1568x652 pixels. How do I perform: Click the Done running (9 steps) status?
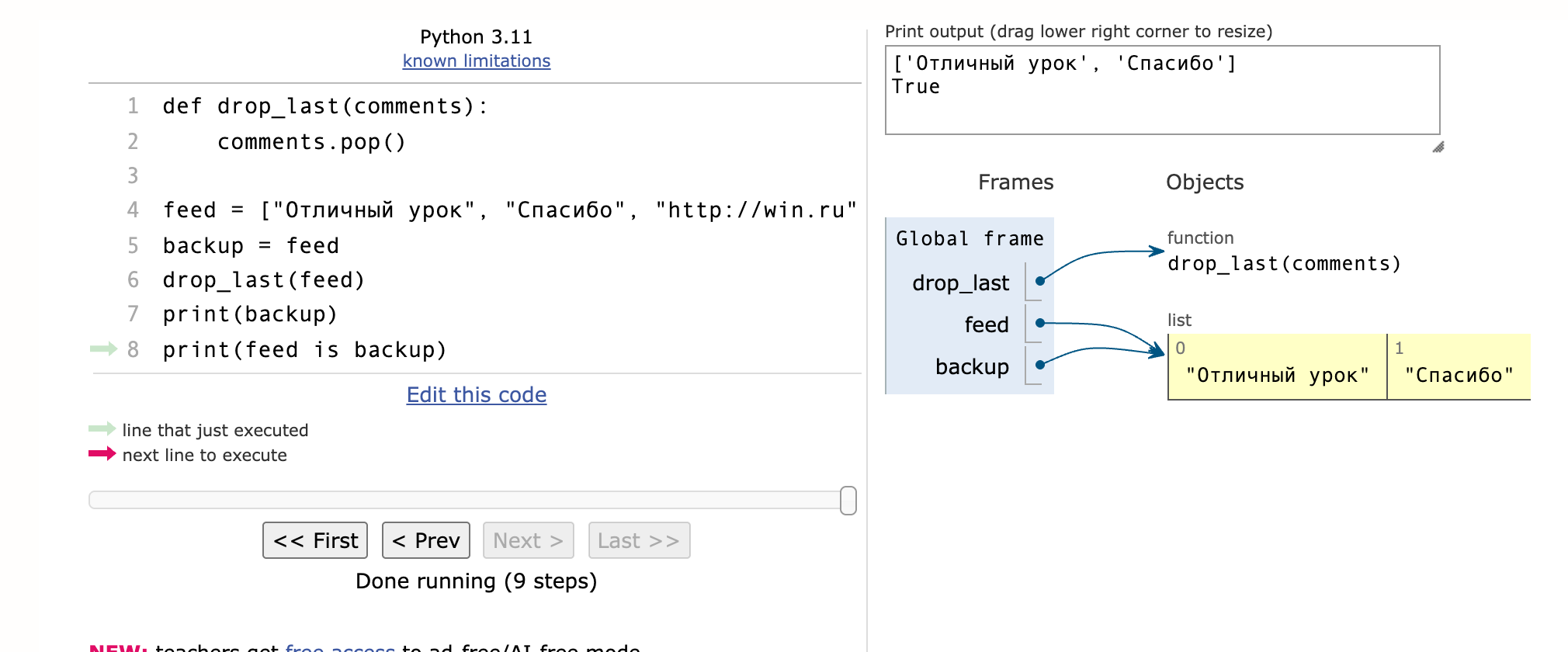476,581
